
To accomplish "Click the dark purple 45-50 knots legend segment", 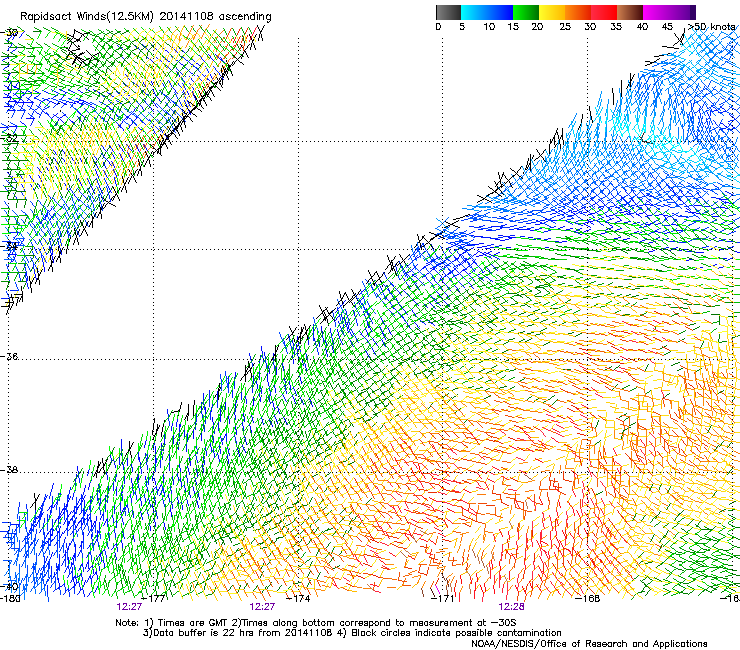I will point(682,12).
